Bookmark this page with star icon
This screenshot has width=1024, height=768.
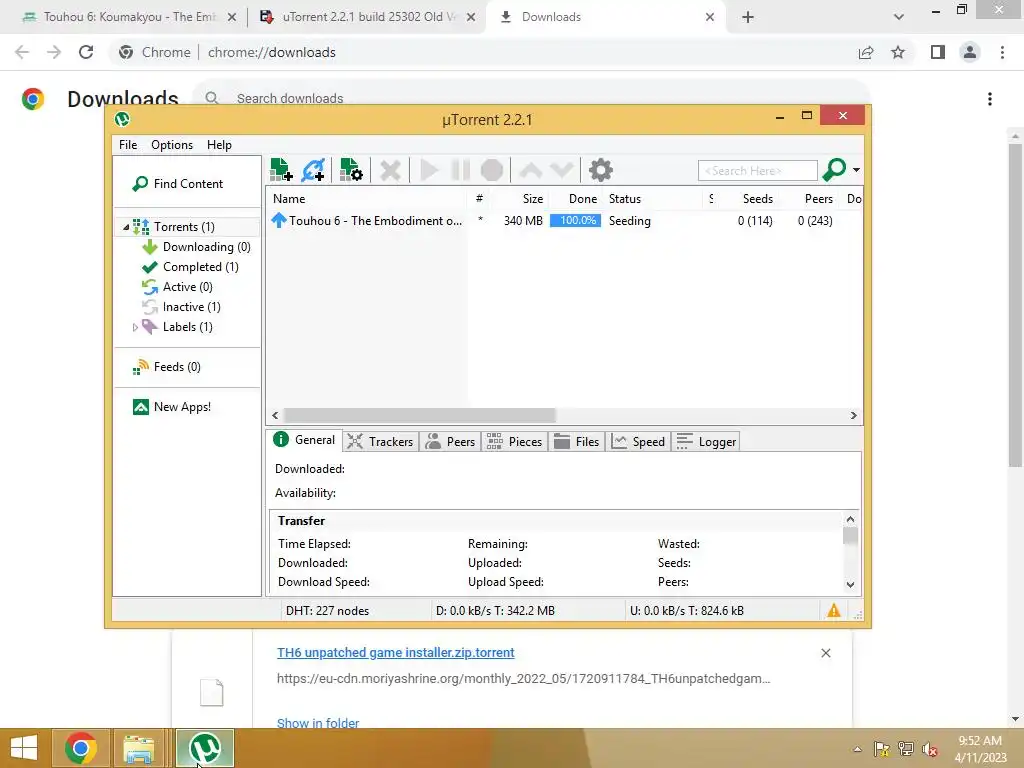(898, 52)
